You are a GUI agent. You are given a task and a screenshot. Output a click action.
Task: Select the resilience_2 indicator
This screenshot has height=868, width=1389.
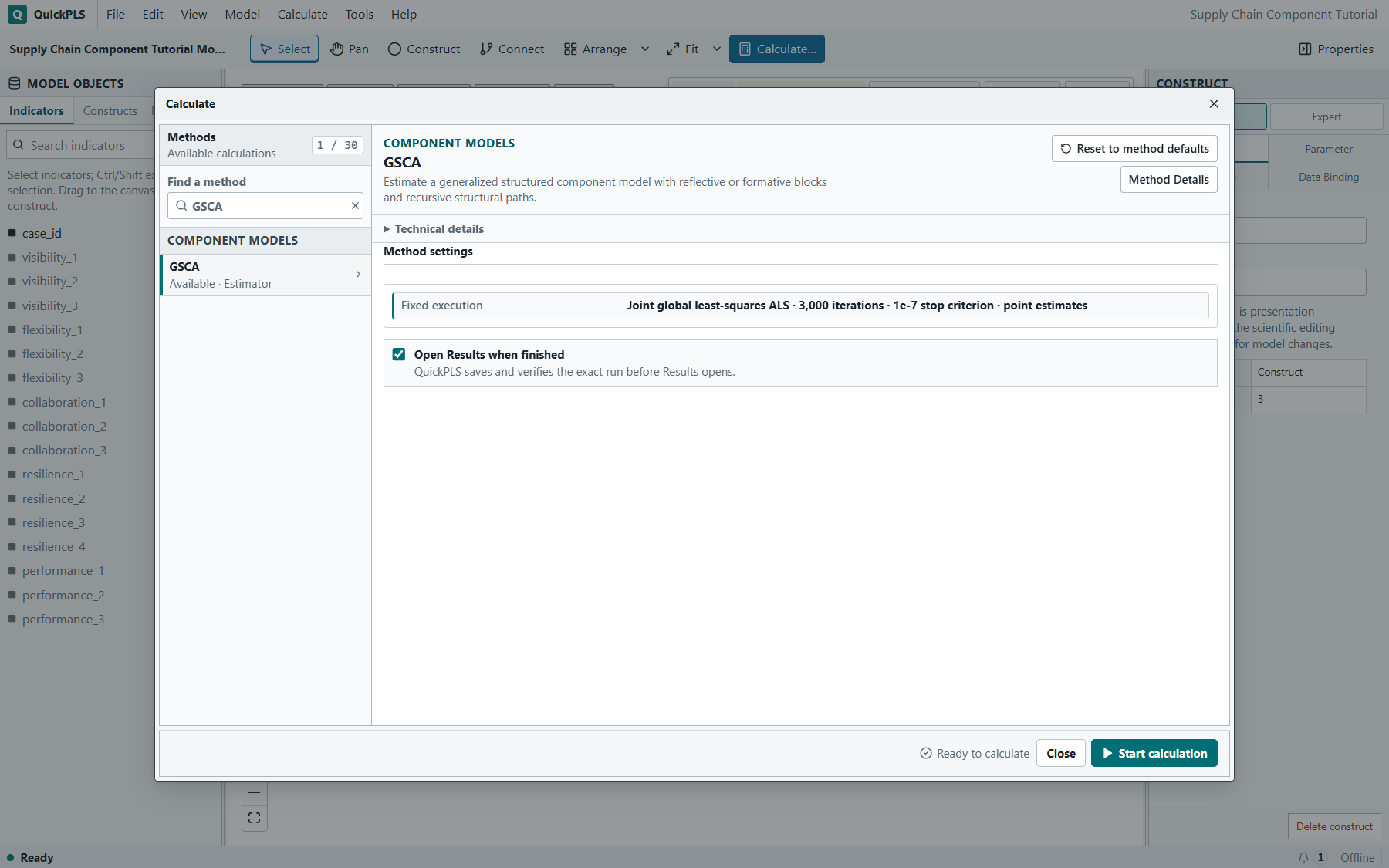(x=54, y=499)
